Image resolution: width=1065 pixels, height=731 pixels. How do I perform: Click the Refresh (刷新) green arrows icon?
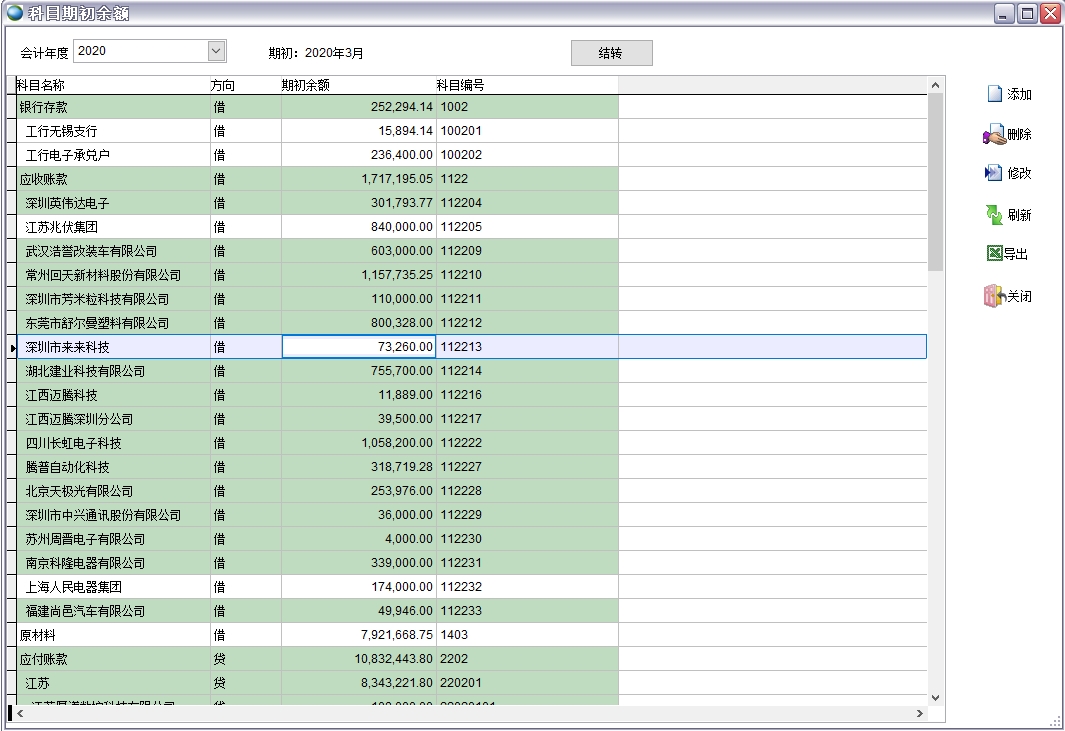click(994, 215)
